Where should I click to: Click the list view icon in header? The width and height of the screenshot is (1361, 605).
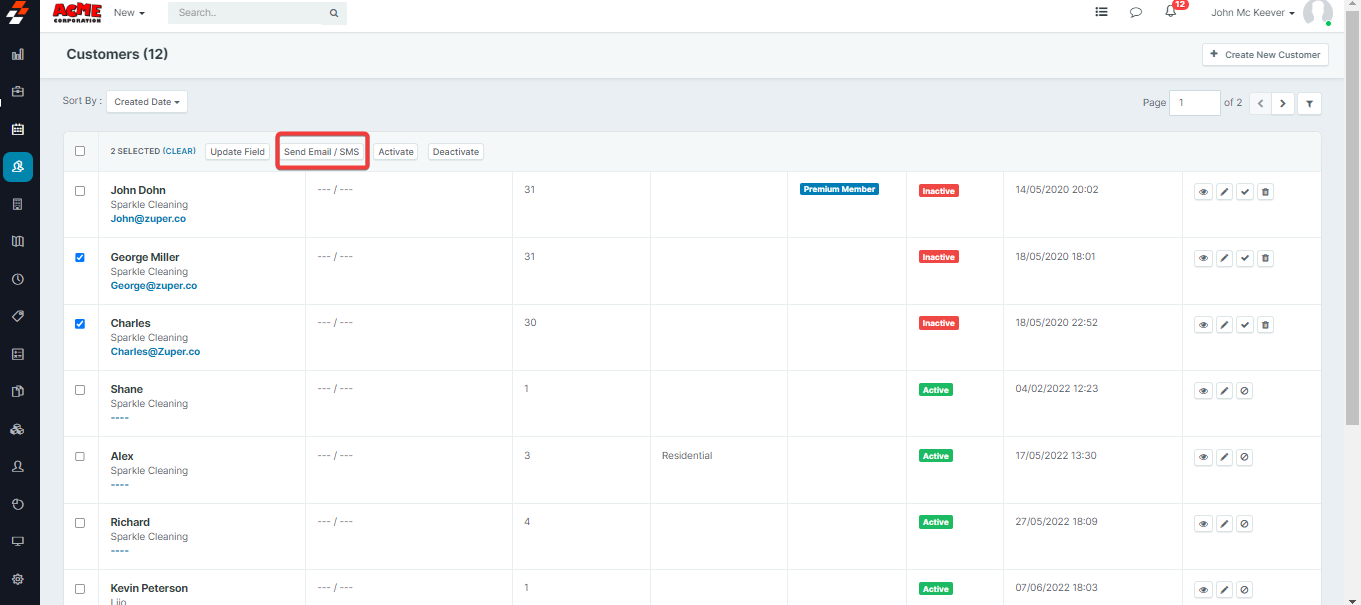pyautogui.click(x=1101, y=13)
